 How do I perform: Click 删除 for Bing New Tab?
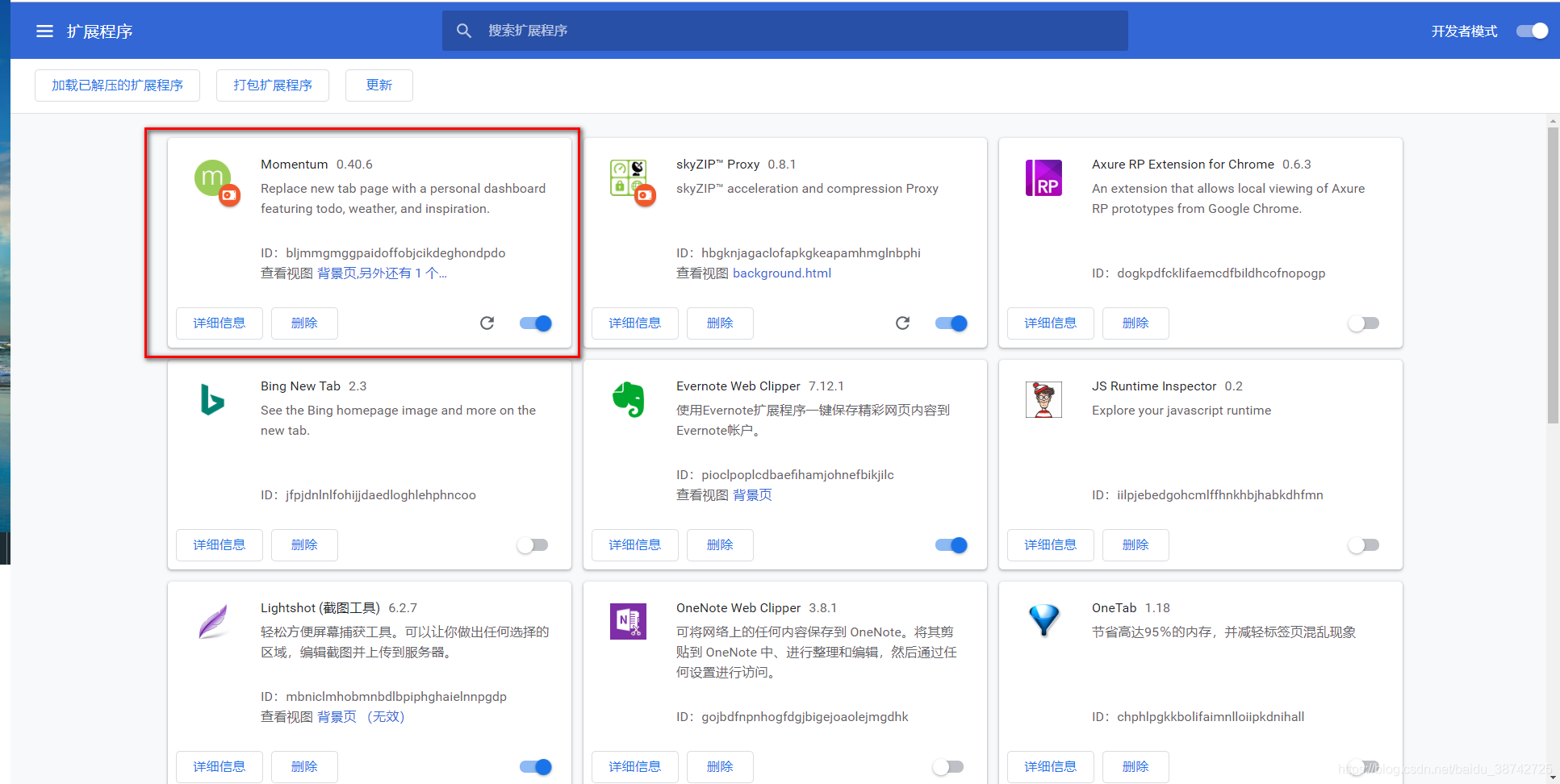pos(304,544)
